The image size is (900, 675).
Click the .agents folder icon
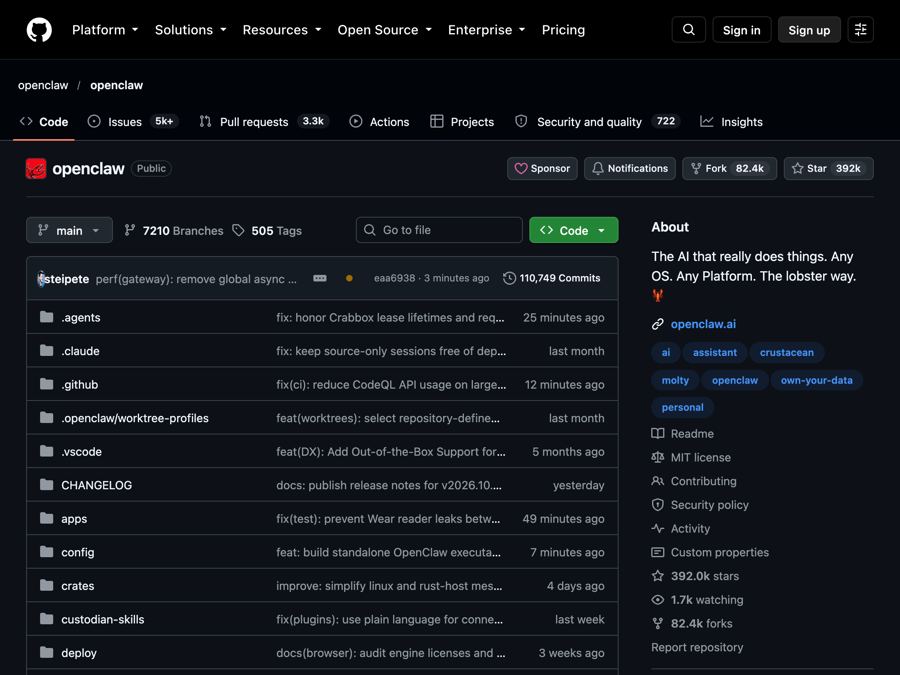tap(46, 317)
